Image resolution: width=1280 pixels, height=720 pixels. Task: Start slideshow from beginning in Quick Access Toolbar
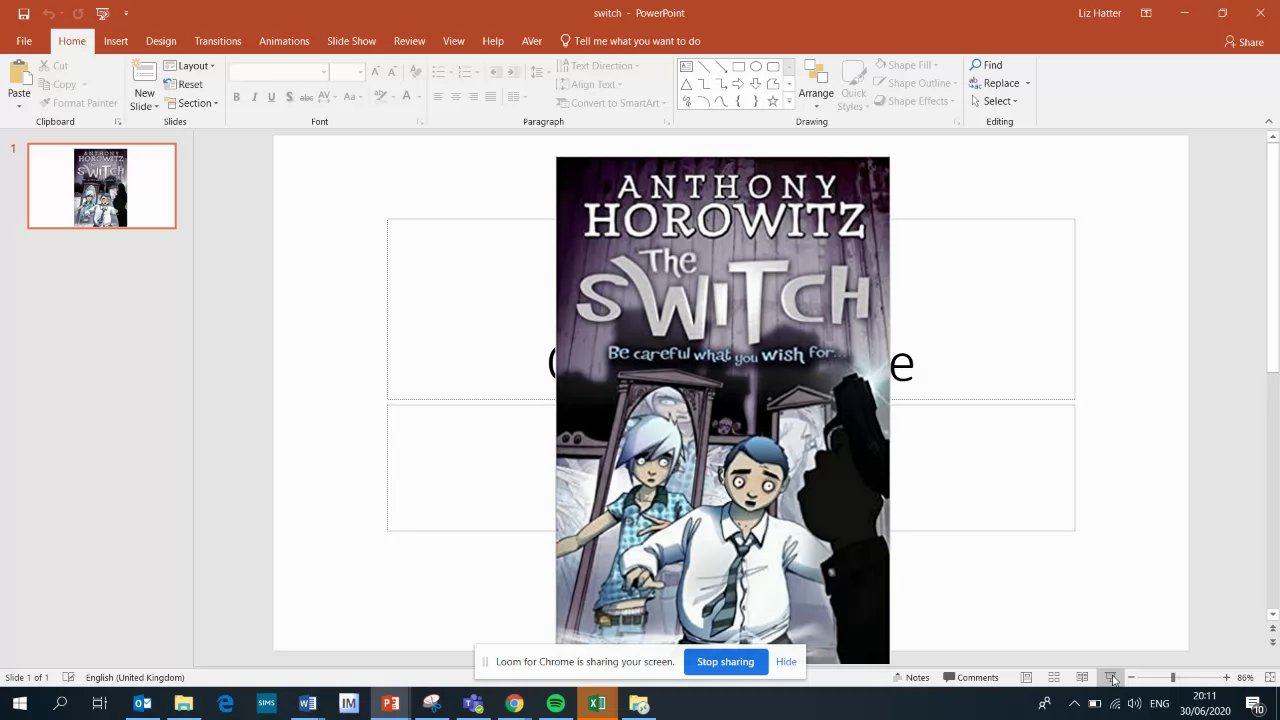pyautogui.click(x=102, y=14)
